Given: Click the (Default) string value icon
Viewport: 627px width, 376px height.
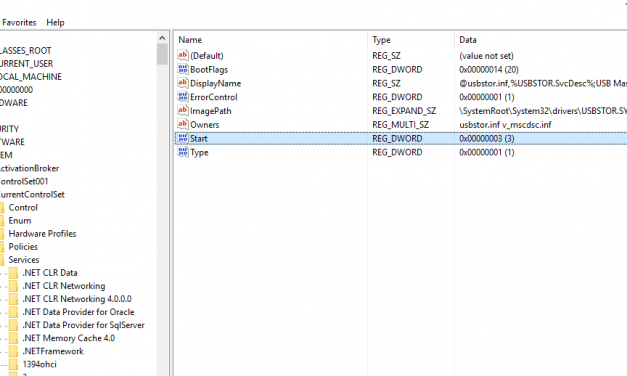Looking at the screenshot, I should pos(183,55).
